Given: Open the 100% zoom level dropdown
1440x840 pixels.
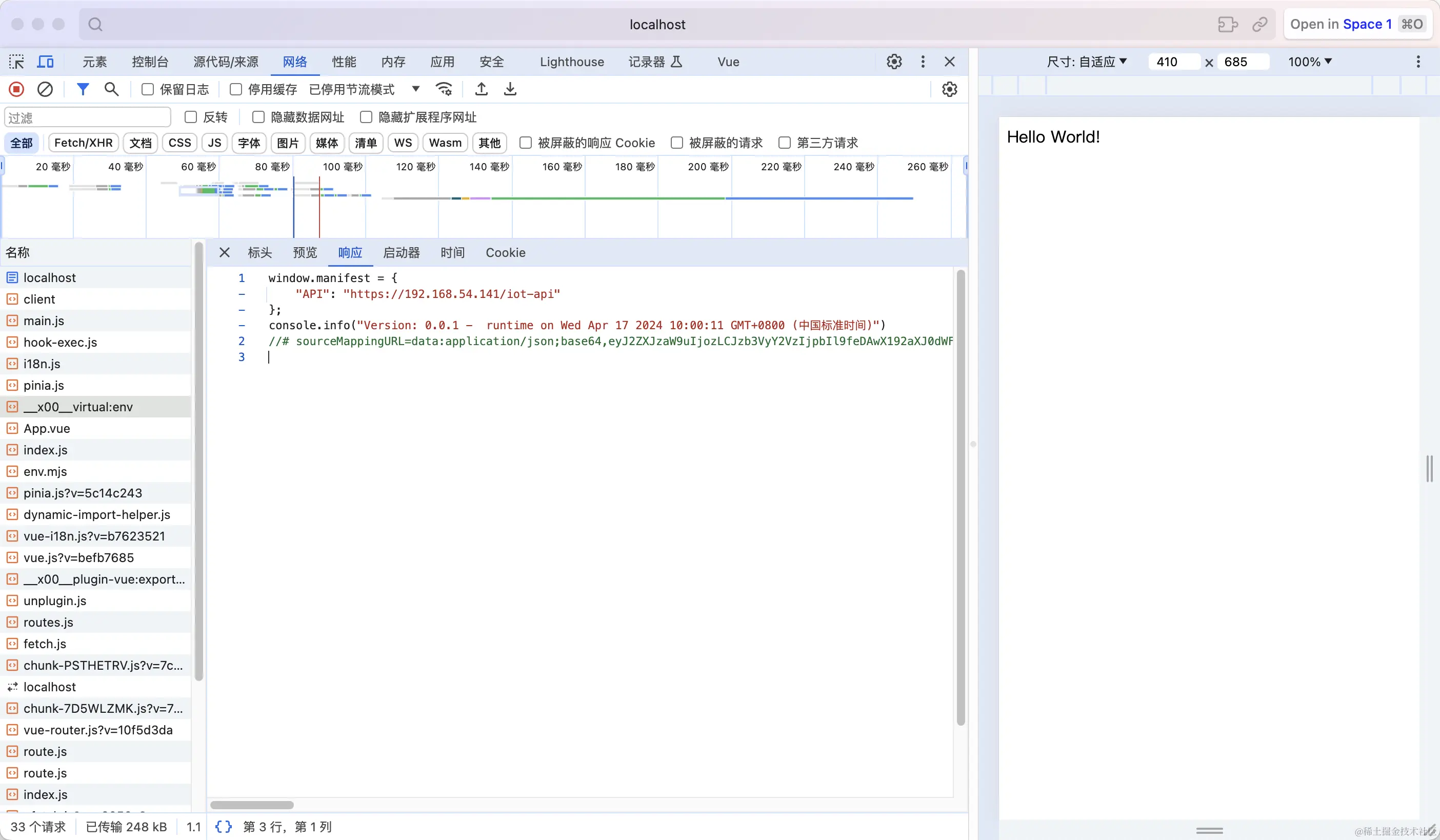Looking at the screenshot, I should 1309,62.
